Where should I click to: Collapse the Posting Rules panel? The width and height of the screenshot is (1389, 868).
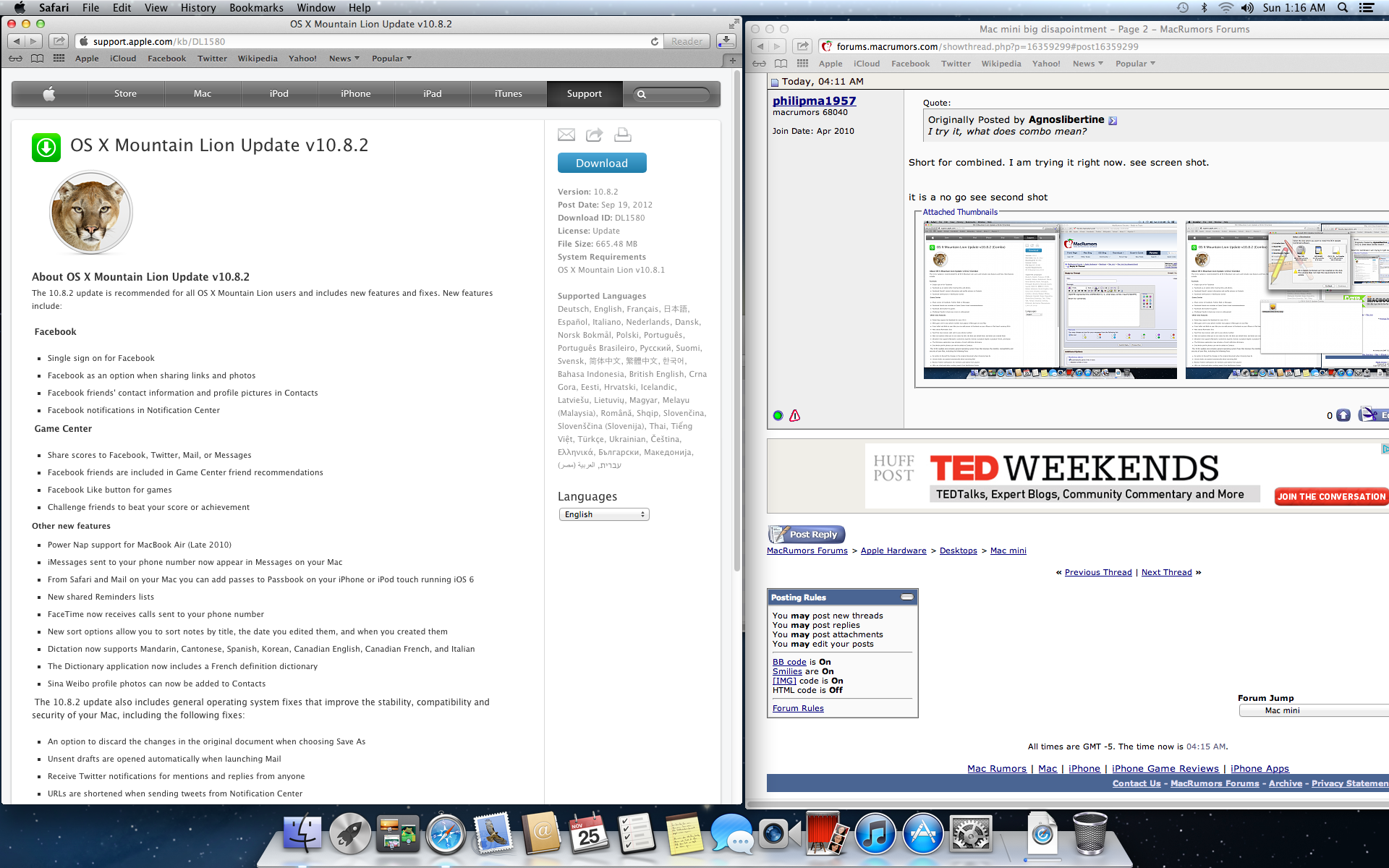pos(906,597)
